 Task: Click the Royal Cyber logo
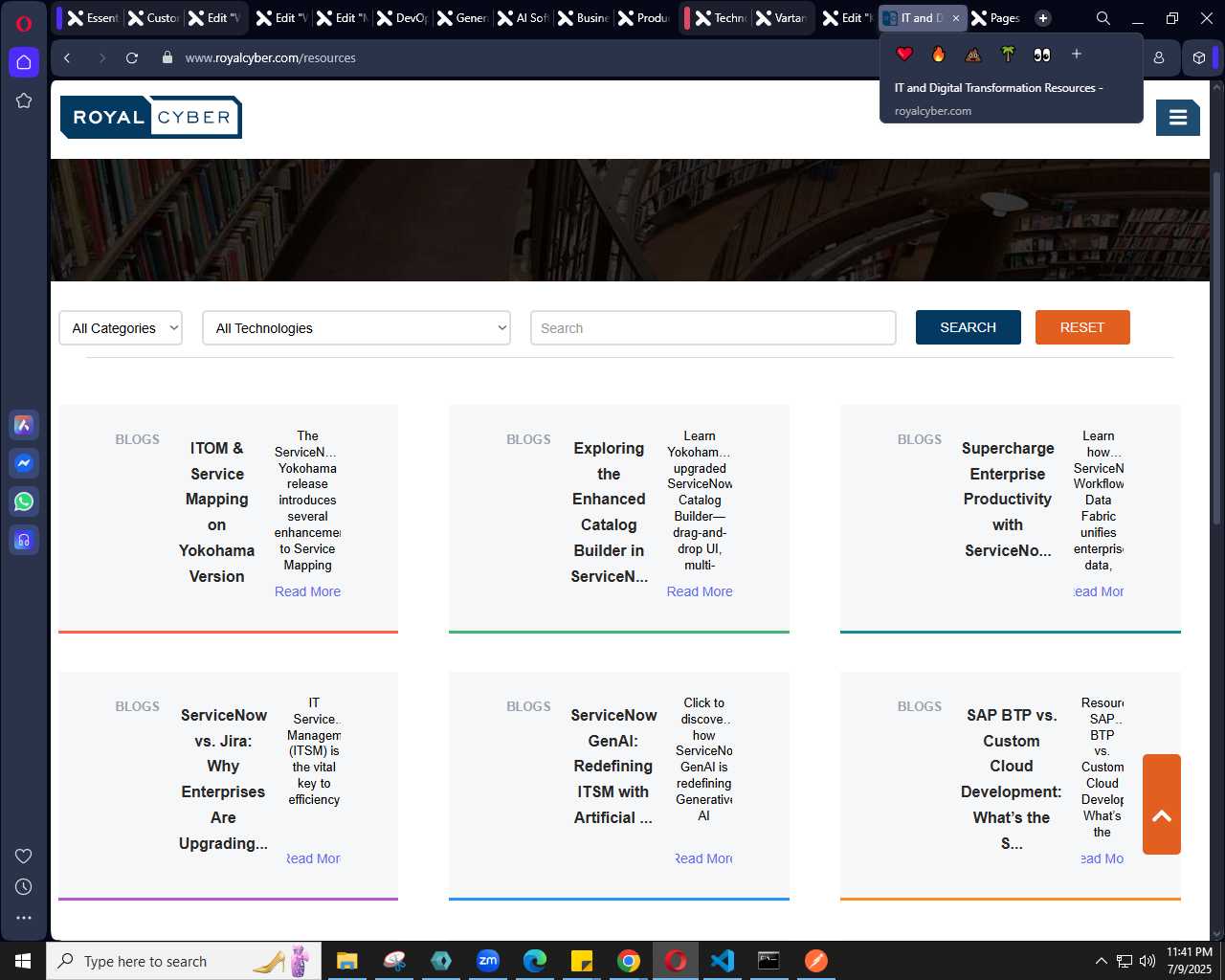click(151, 117)
